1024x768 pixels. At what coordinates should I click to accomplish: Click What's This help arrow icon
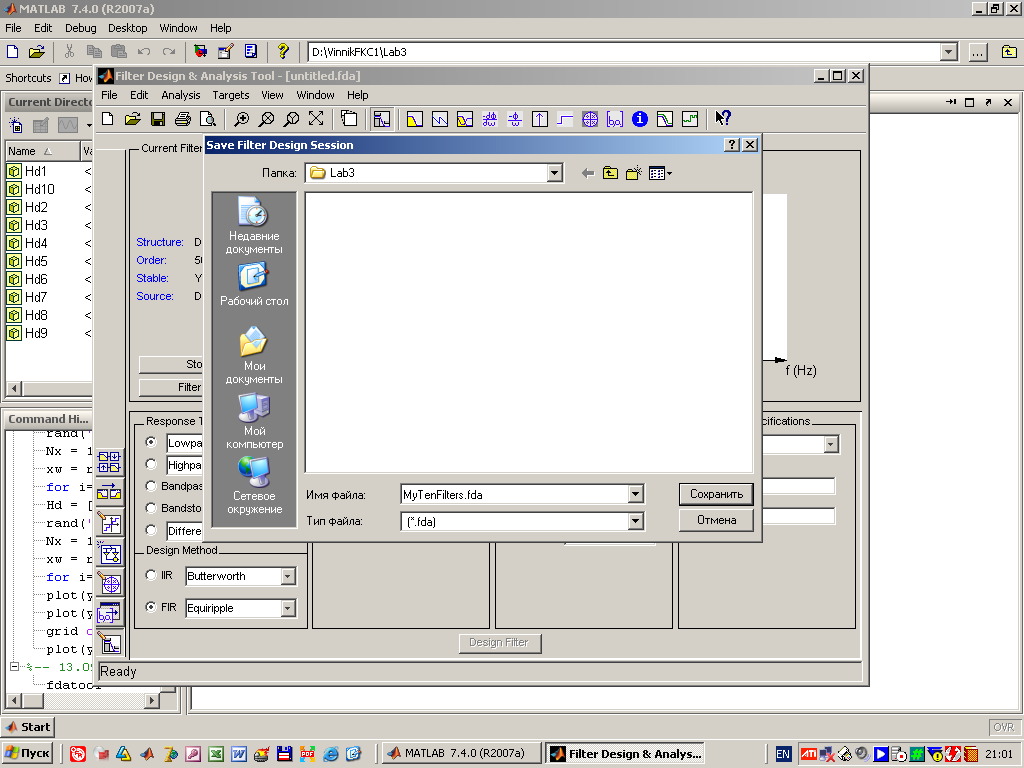coord(723,118)
